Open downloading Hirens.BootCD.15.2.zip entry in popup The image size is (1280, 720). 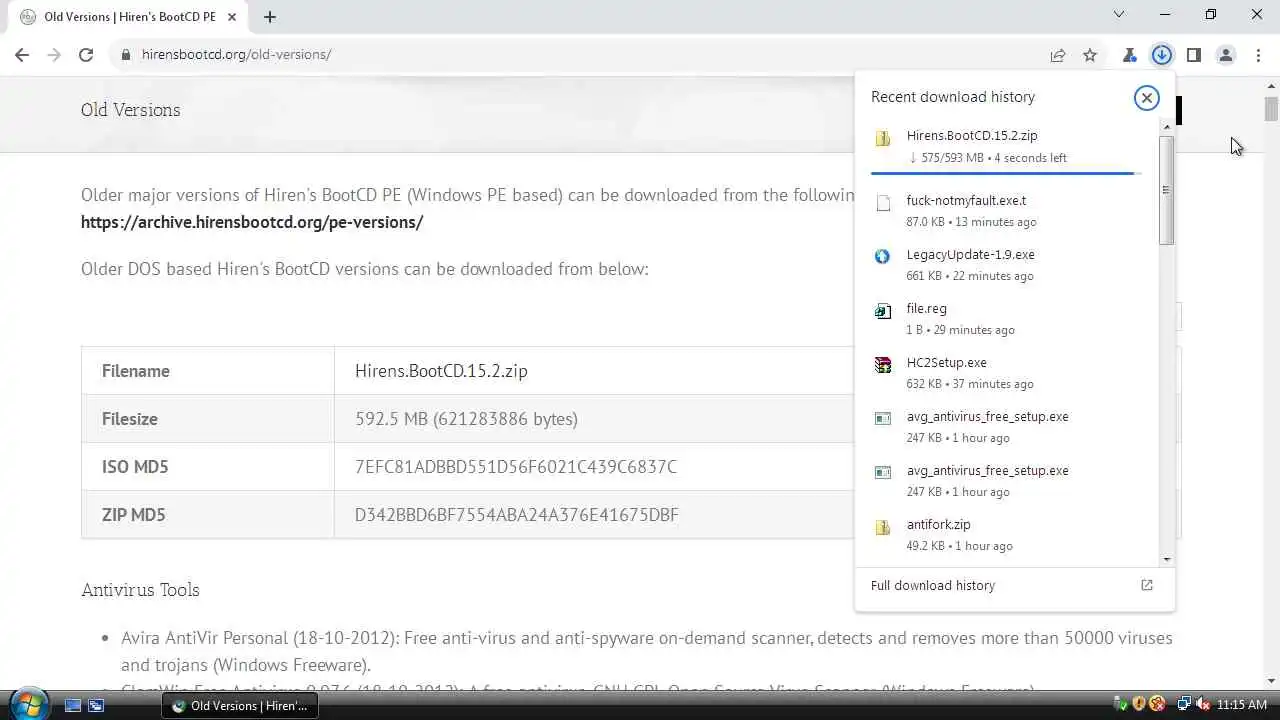(x=1007, y=146)
